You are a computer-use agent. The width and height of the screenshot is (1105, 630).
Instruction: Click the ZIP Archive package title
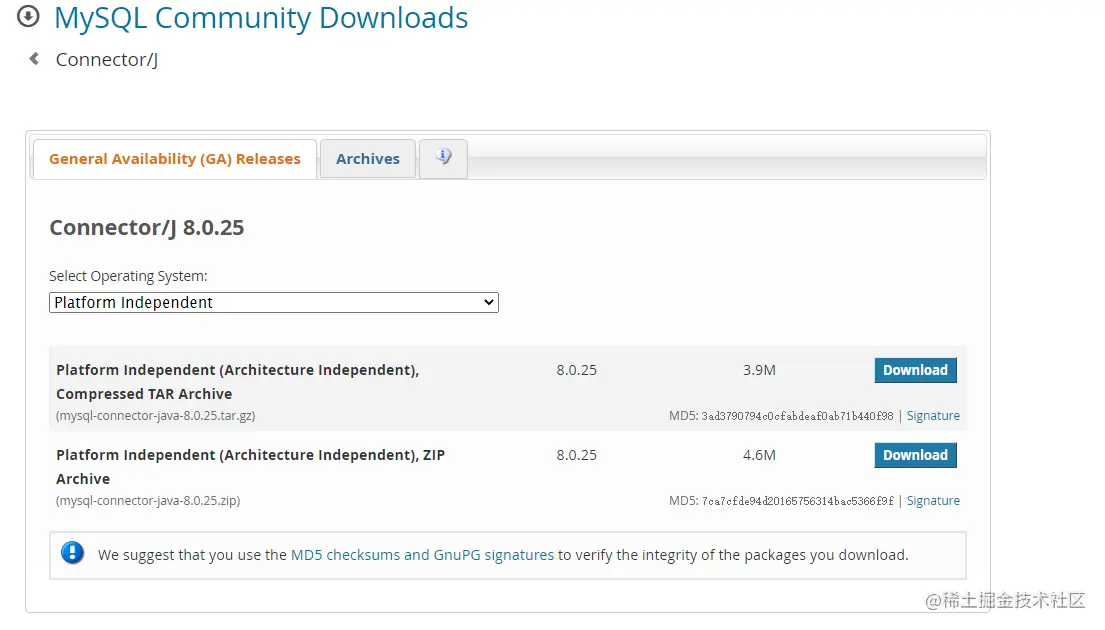point(250,467)
